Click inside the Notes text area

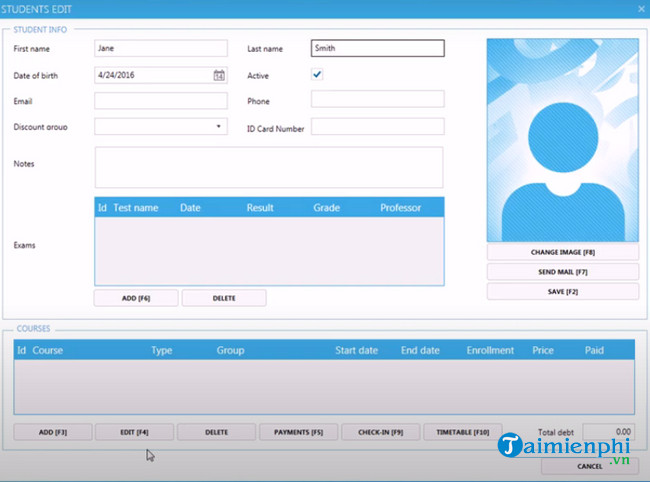[x=268, y=167]
